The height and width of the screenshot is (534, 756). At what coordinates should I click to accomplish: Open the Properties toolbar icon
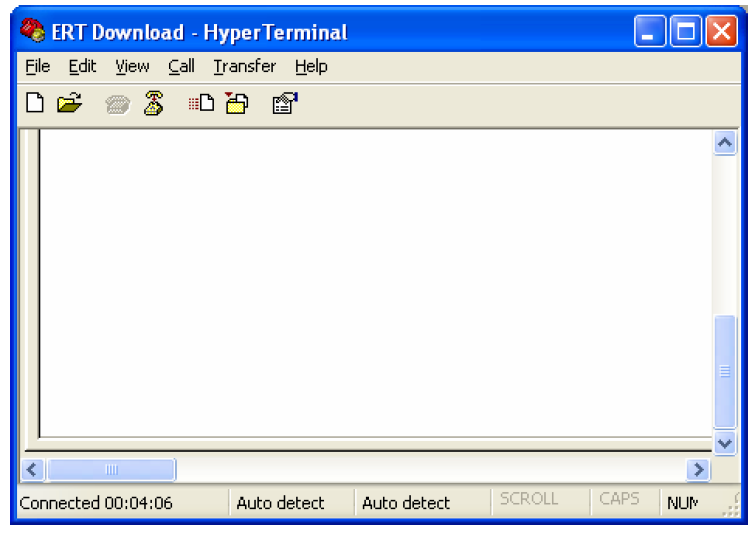(285, 103)
